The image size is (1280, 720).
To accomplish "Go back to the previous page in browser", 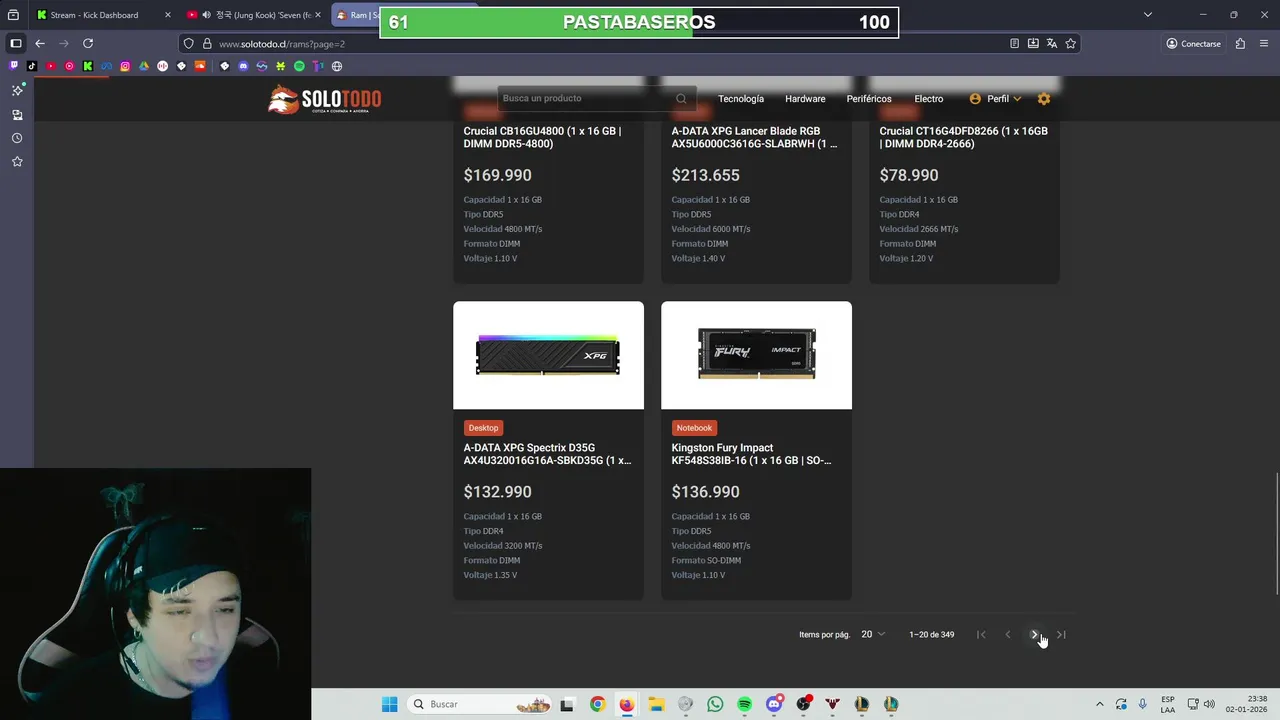I will click(40, 43).
